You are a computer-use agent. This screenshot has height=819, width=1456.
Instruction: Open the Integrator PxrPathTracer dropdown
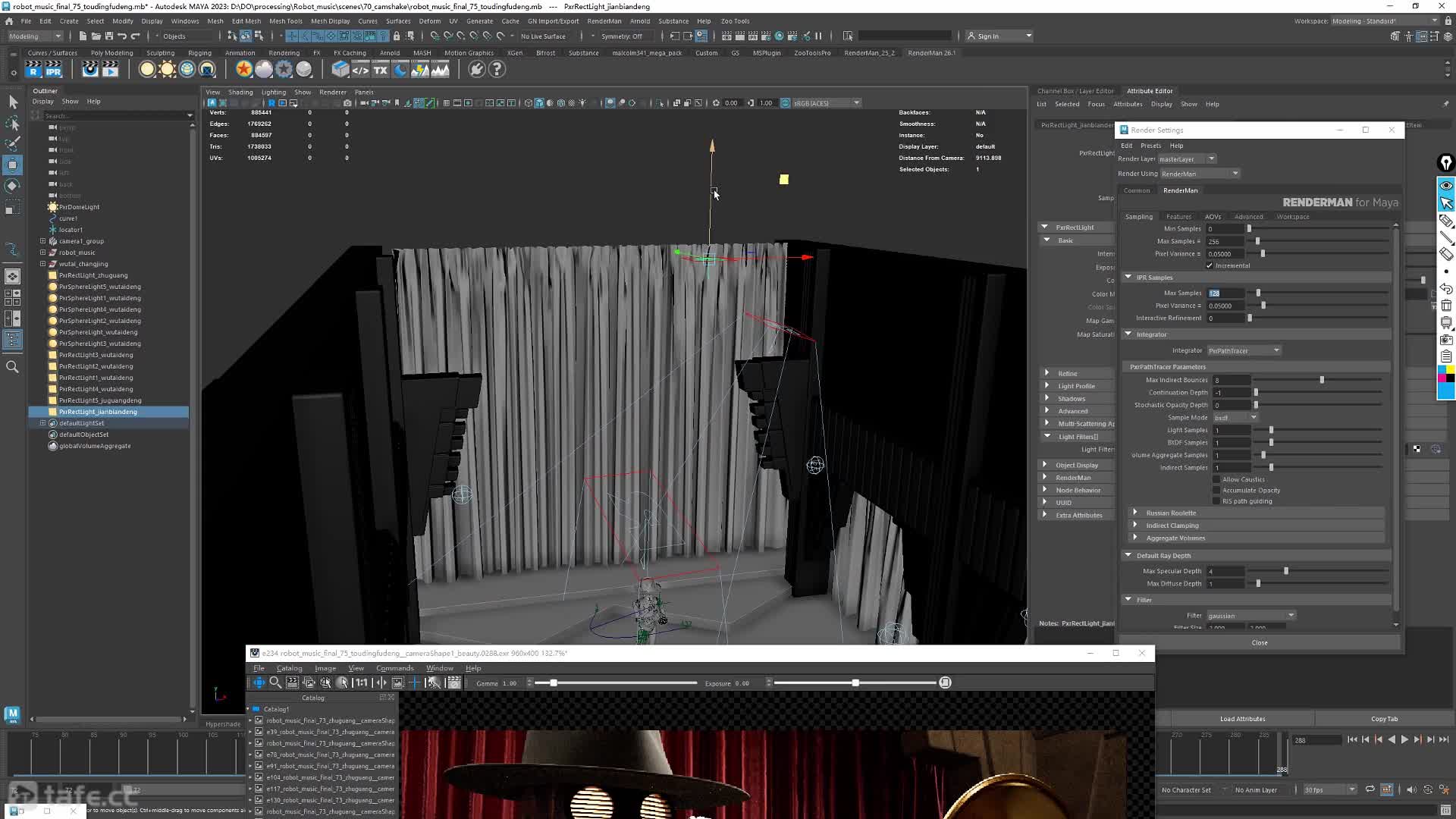tap(1244, 350)
